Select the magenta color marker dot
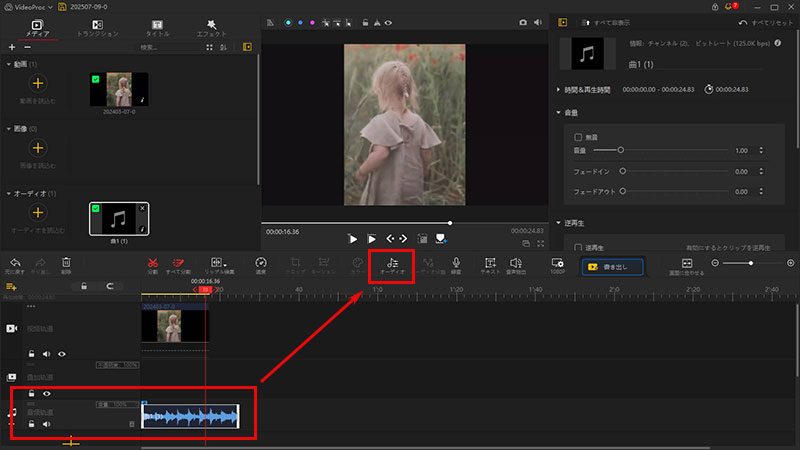The image size is (800, 450). 312,22
